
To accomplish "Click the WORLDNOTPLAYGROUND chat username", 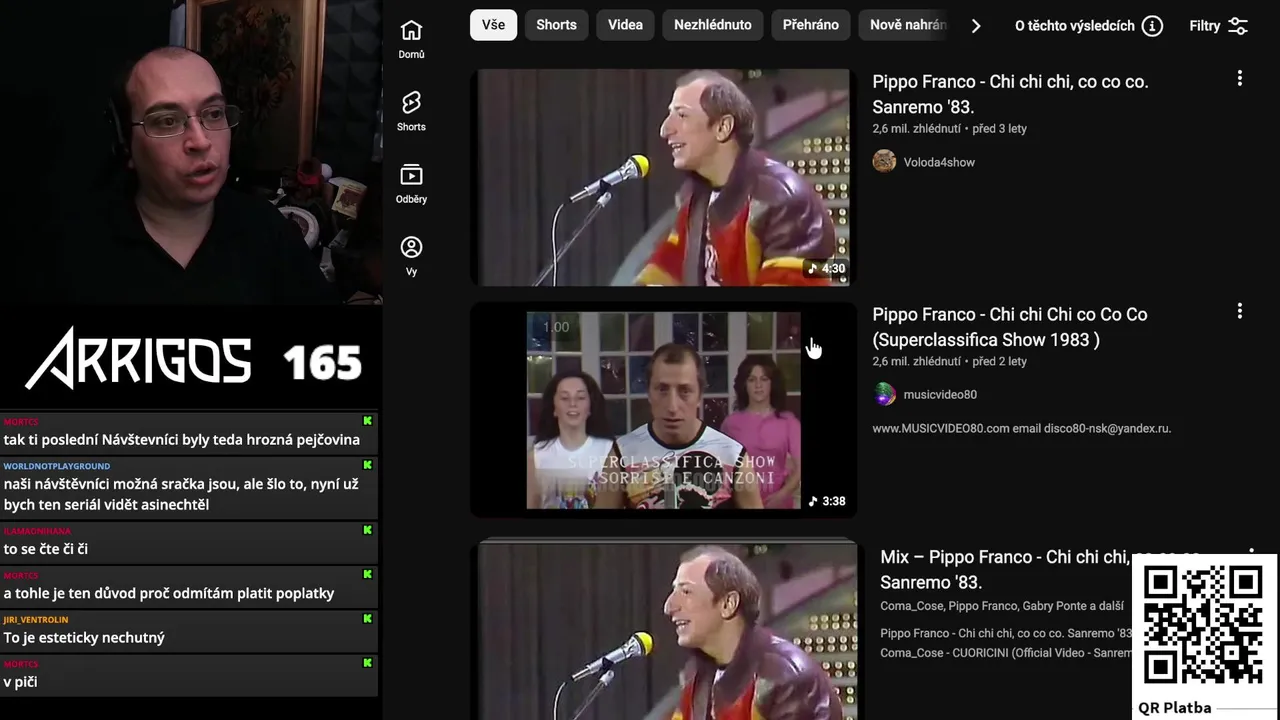I will coord(57,466).
